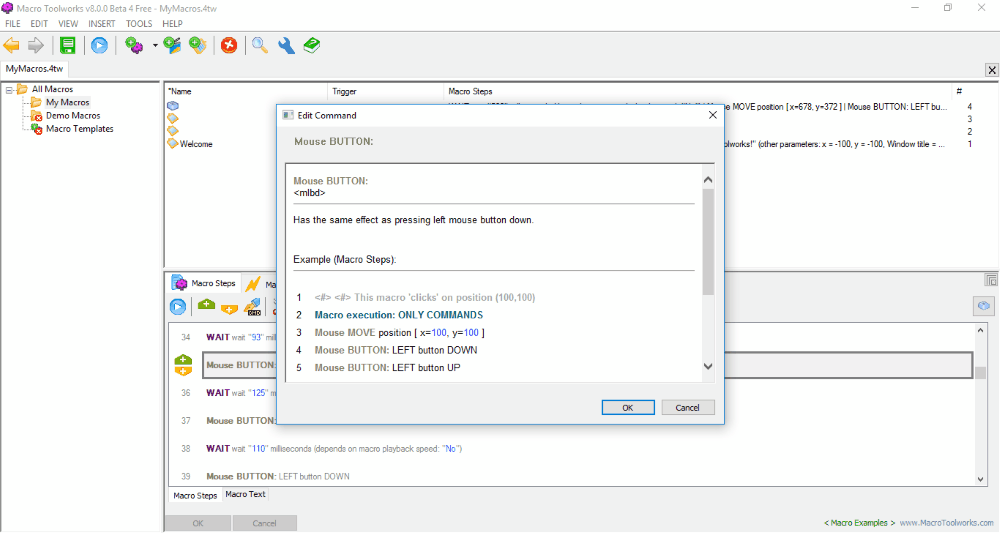
Task: Click the down arrow of macro steps scrollbar
Action: click(x=981, y=479)
